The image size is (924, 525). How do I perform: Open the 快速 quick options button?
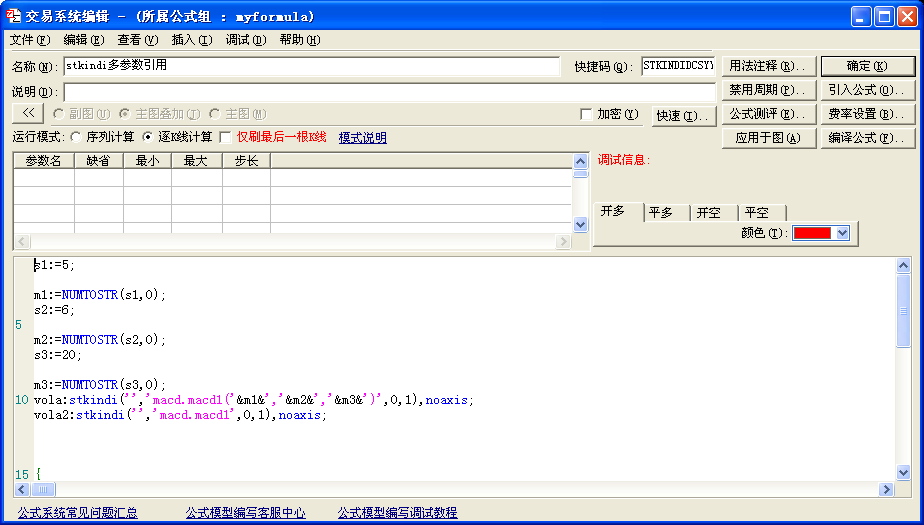[x=683, y=116]
